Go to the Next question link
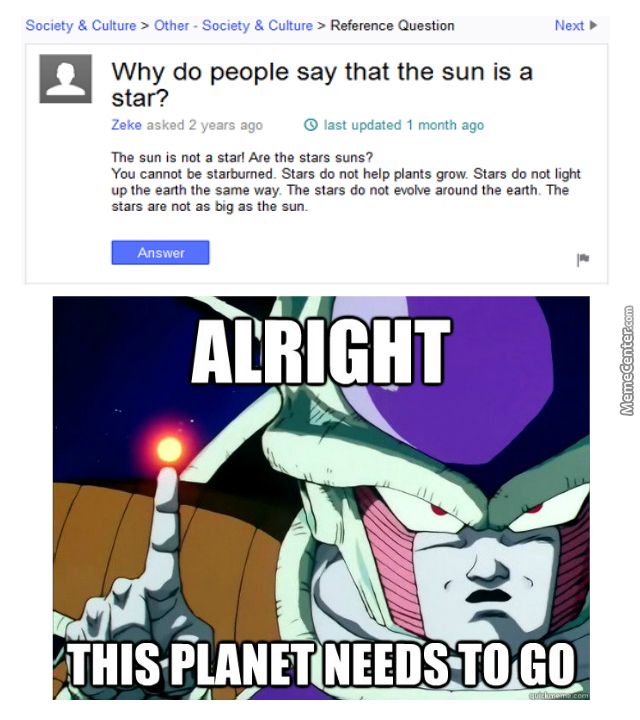Image resolution: width=640 pixels, height=720 pixels. (x=569, y=25)
